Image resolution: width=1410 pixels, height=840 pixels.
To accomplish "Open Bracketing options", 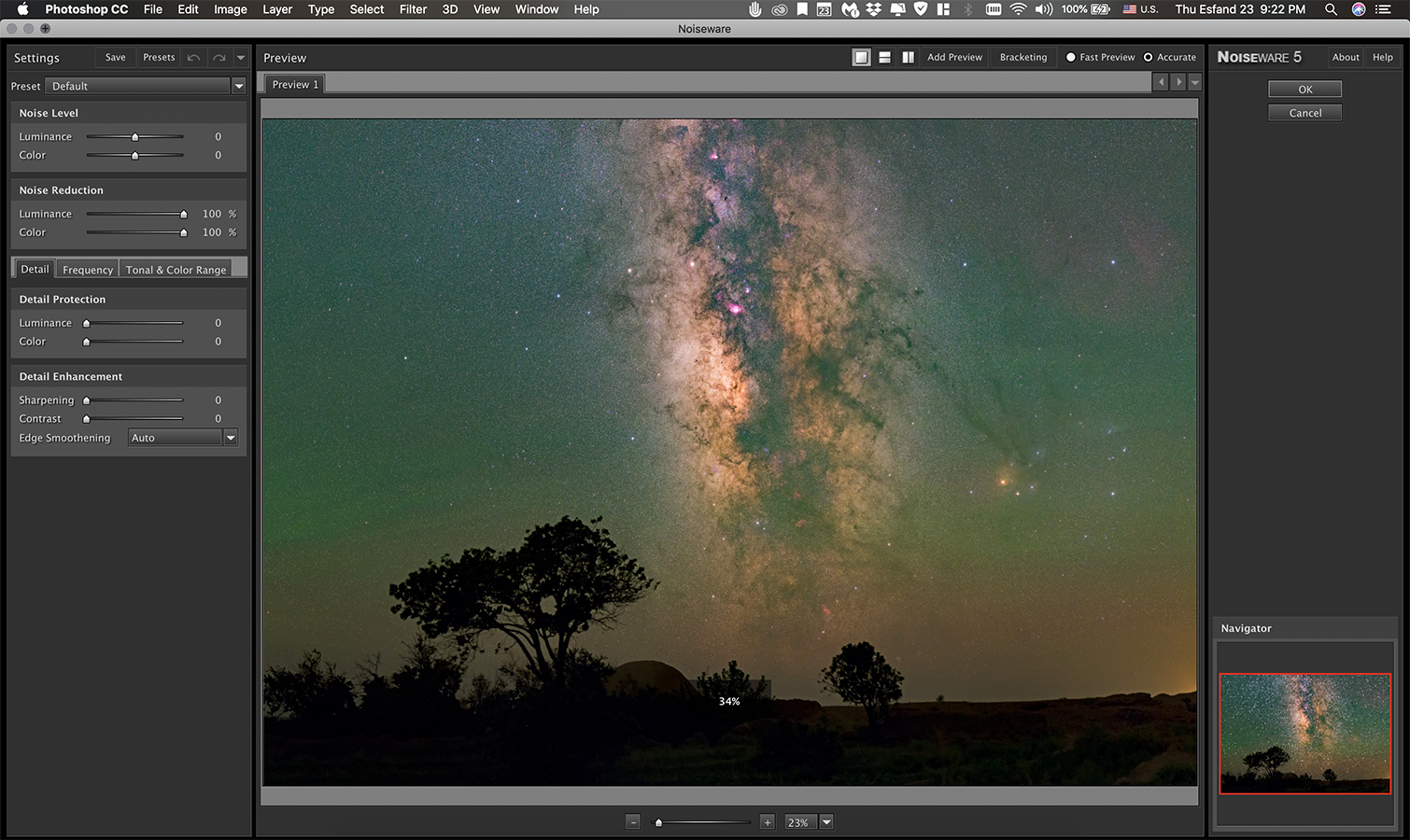I will 1023,58.
